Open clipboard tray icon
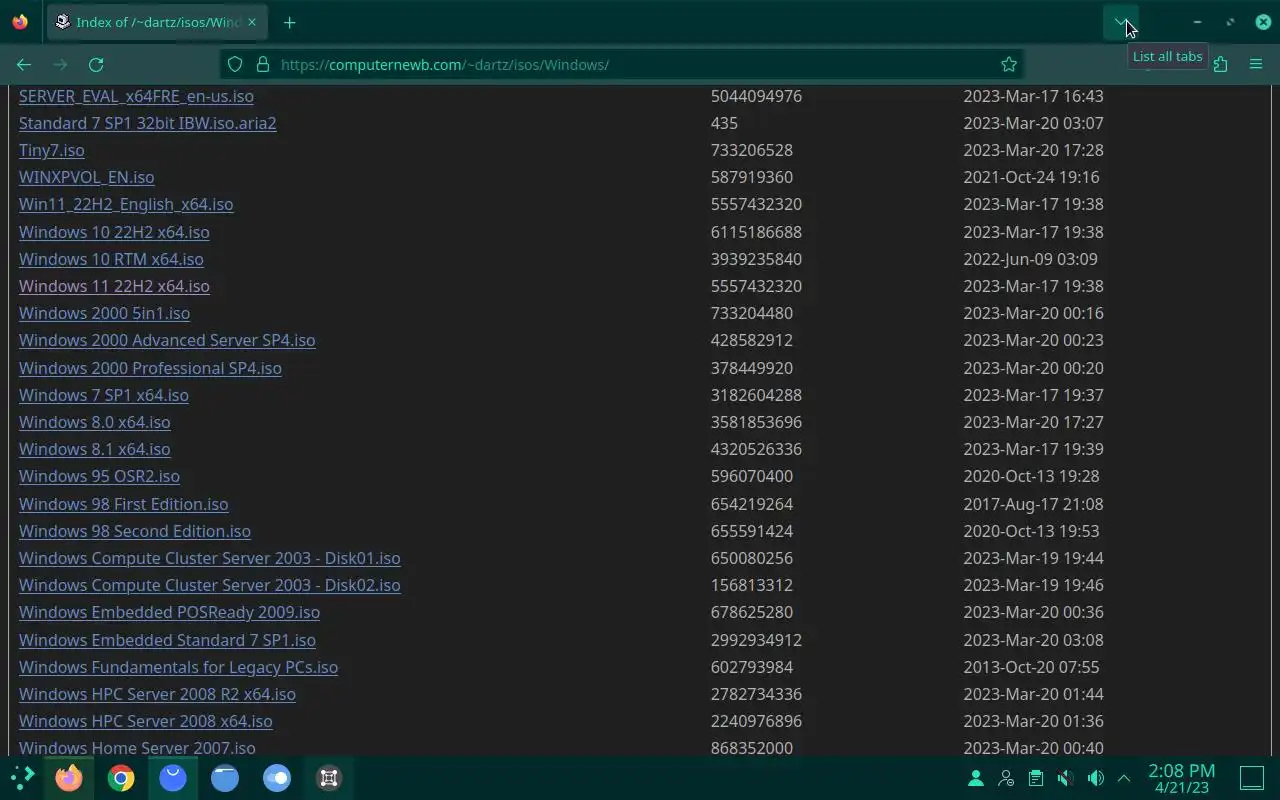 1036,778
